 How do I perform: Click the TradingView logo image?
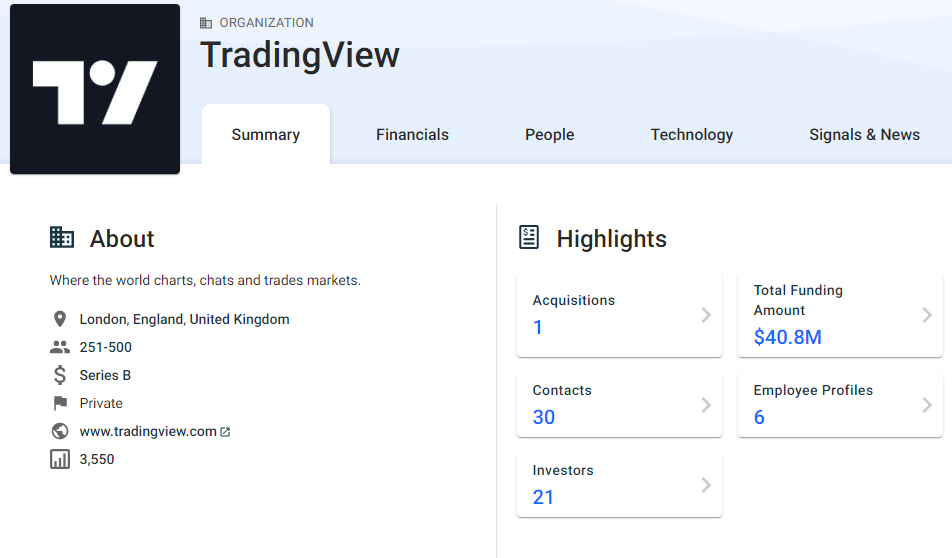coord(95,89)
